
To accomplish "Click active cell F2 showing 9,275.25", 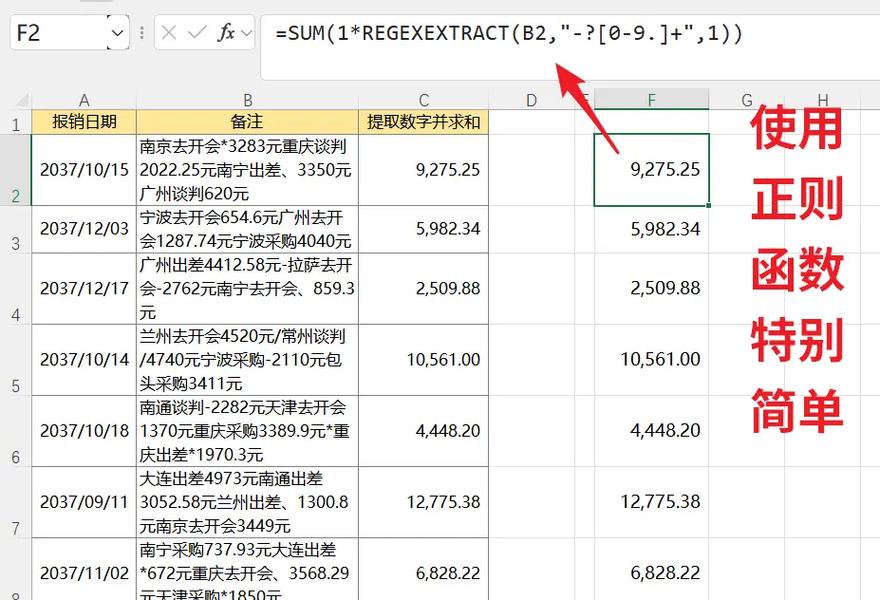I will click(652, 170).
